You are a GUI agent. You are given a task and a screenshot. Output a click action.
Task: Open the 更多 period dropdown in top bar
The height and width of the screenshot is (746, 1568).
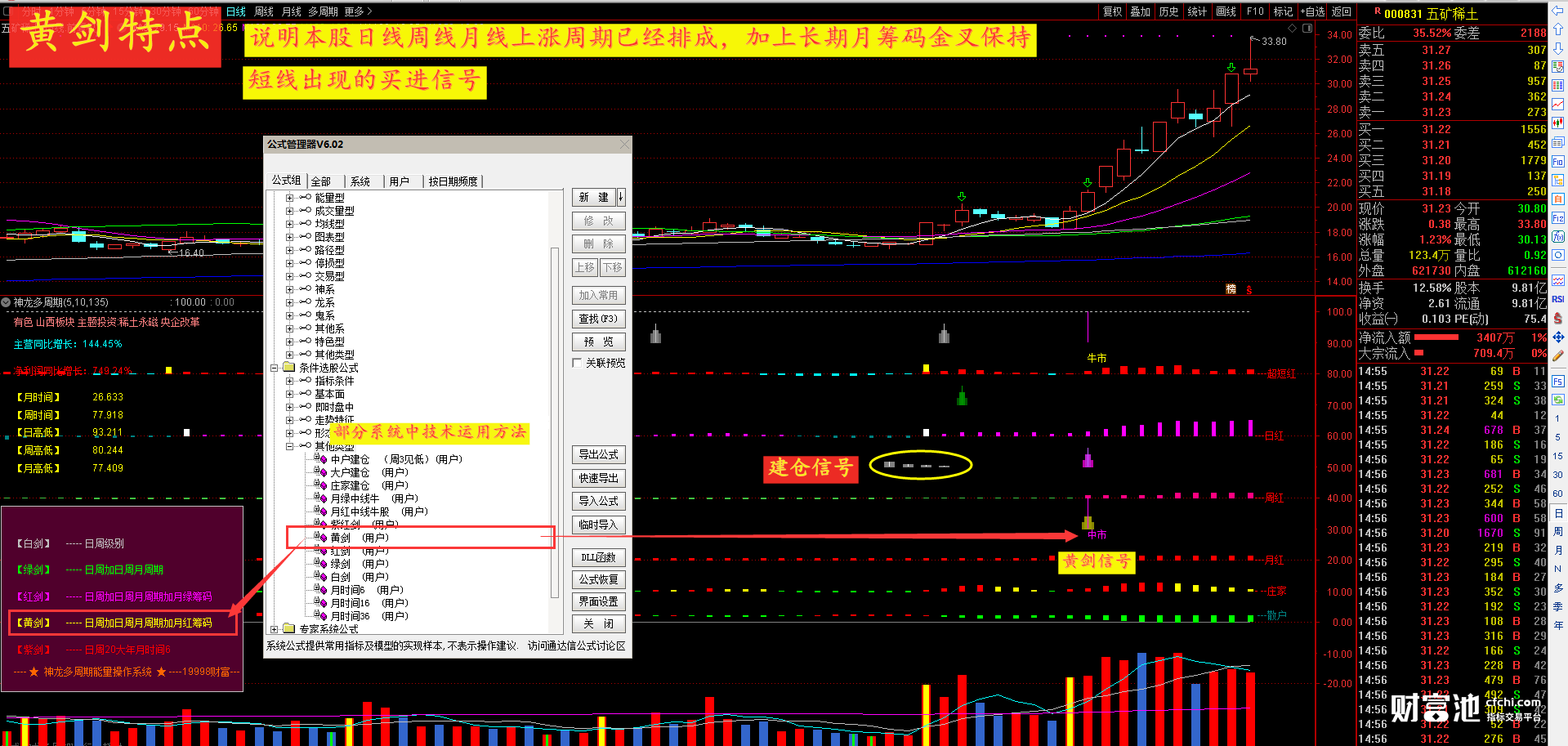(x=358, y=11)
